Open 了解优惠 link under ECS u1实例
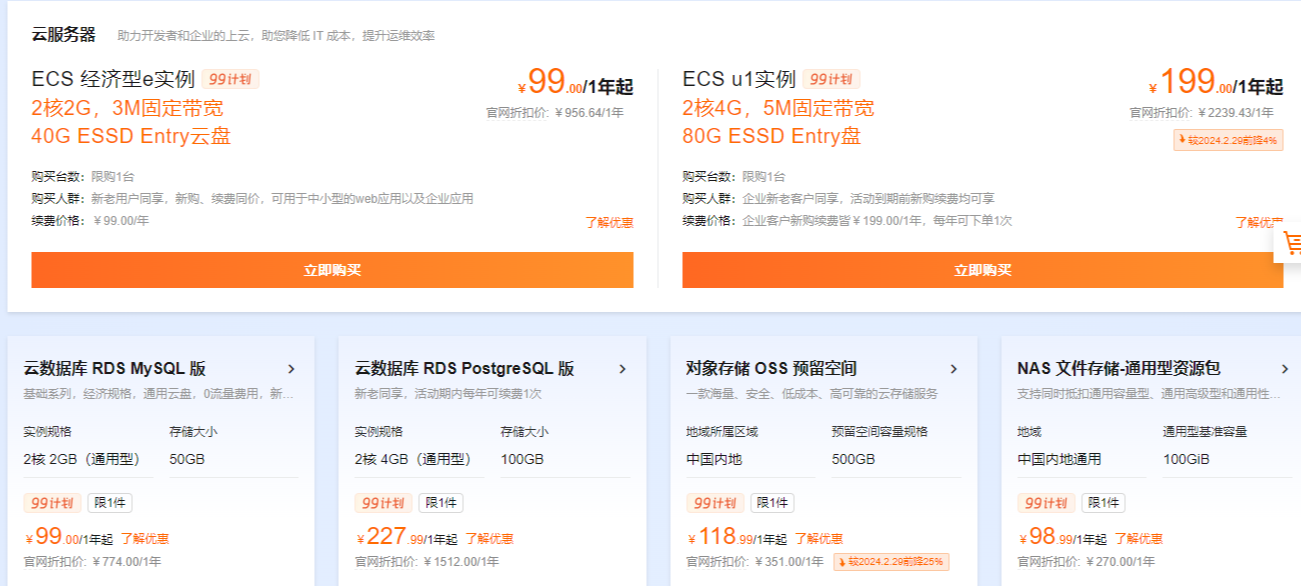The width and height of the screenshot is (1301, 586). pos(1259,222)
